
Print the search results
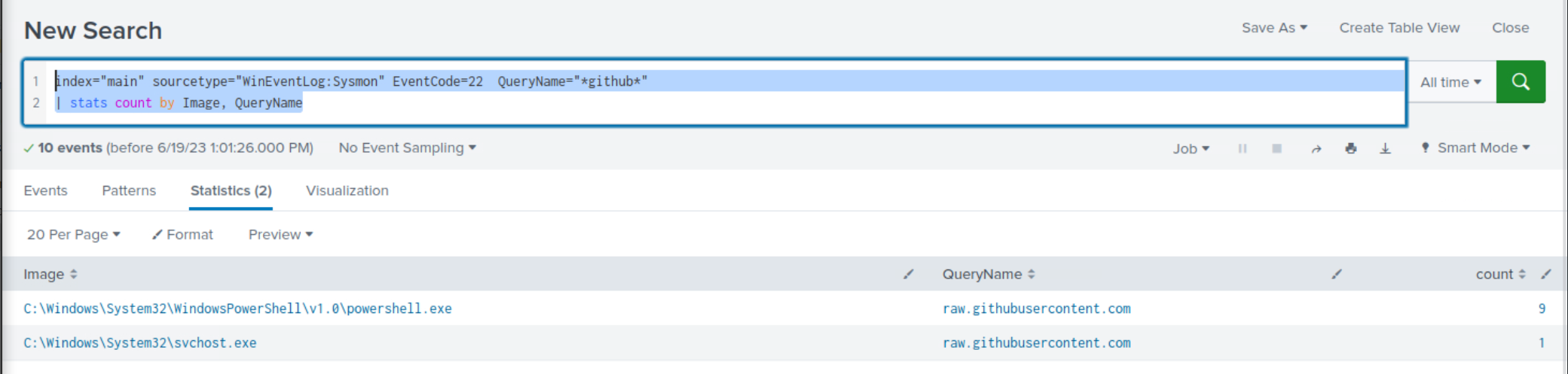(1350, 148)
